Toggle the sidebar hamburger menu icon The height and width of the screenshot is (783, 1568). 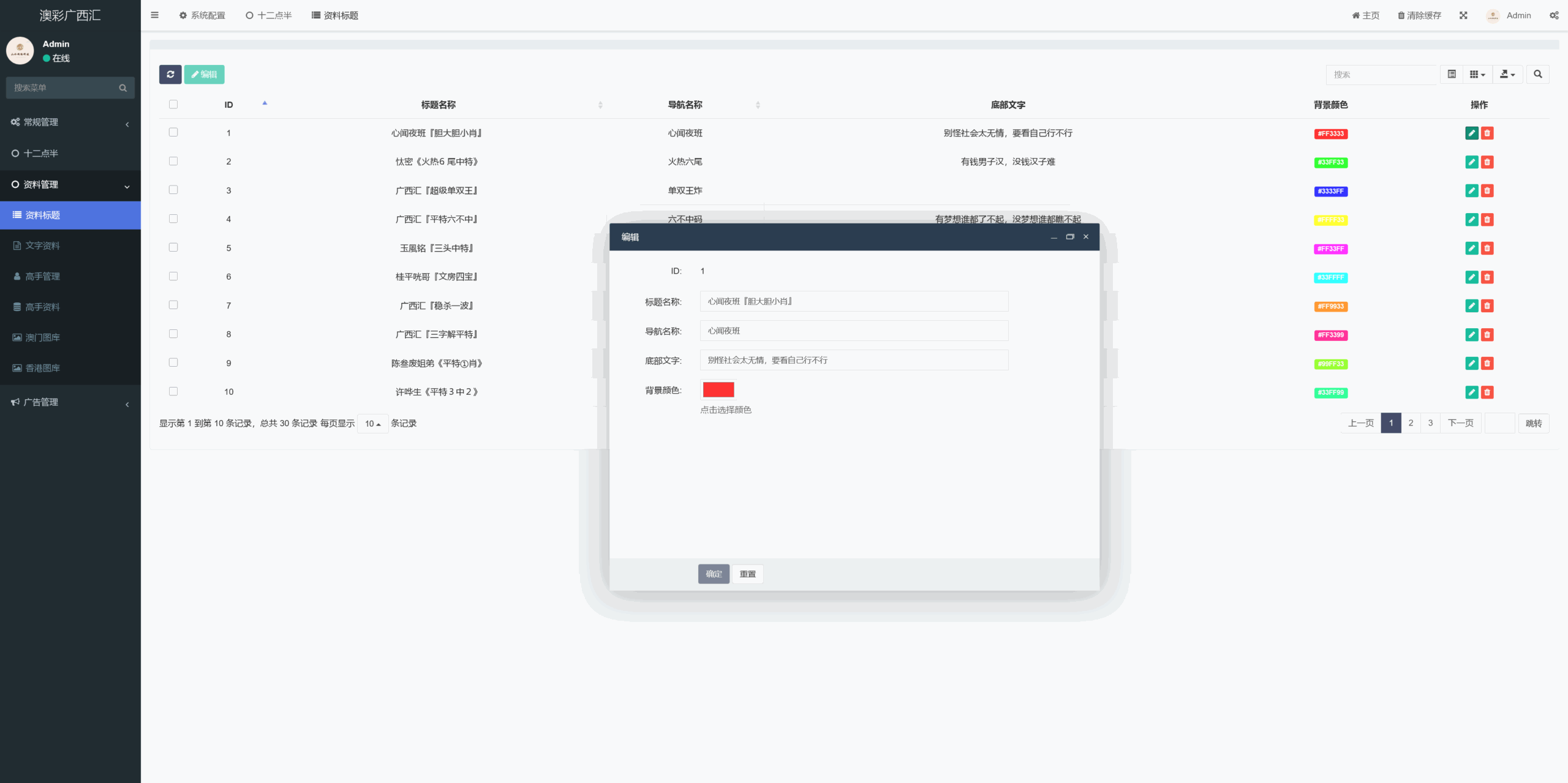click(x=154, y=15)
